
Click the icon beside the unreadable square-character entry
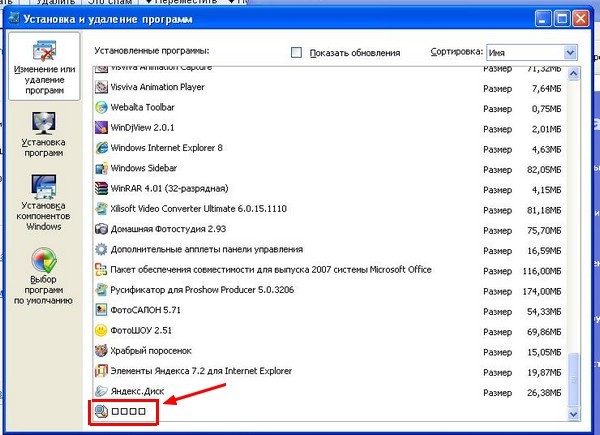click(101, 412)
